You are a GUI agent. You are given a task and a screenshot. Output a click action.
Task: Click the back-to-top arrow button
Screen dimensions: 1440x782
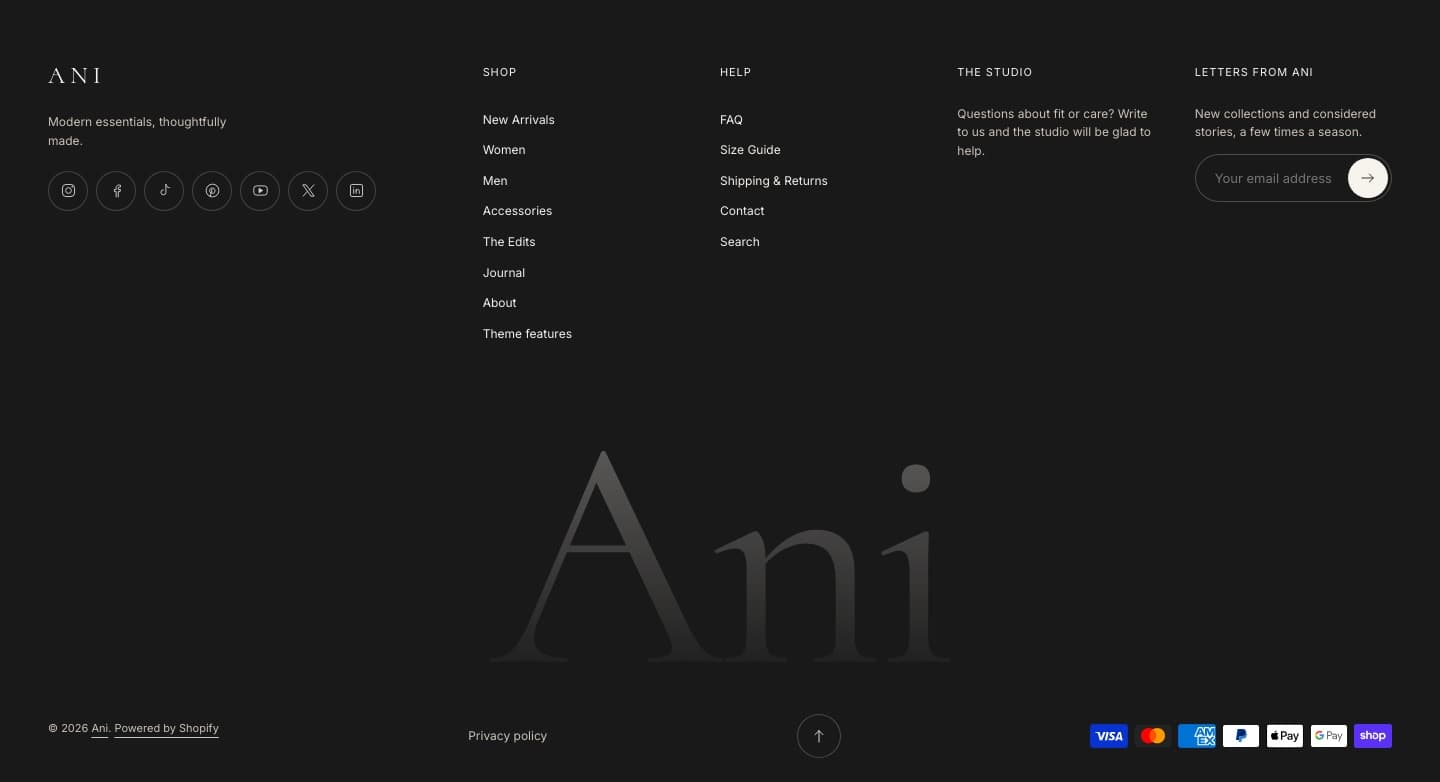819,736
